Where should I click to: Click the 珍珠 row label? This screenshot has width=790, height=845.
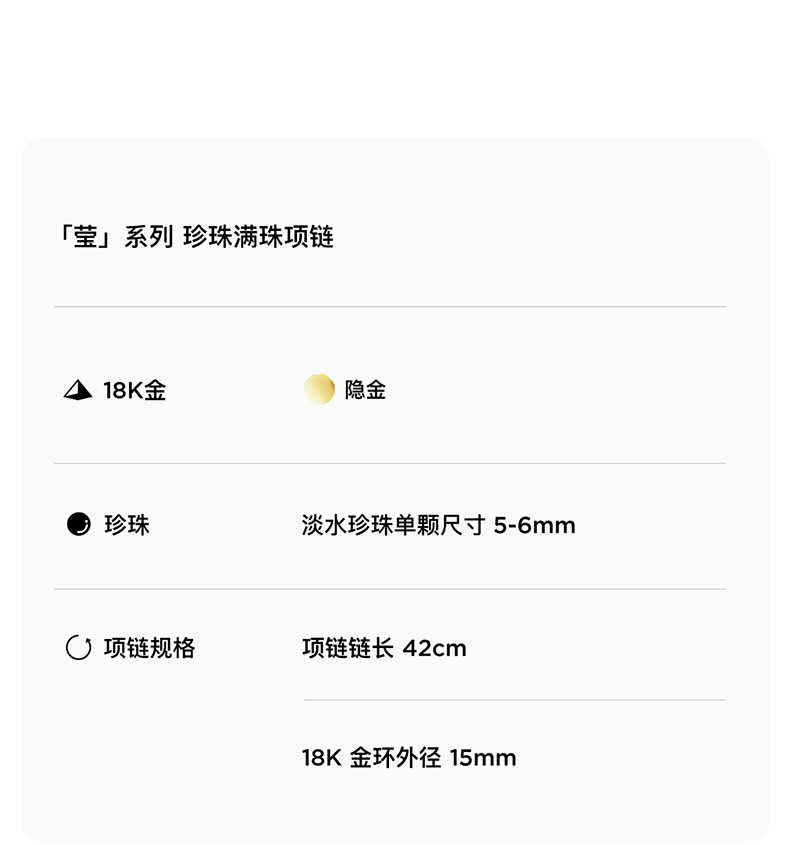click(127, 525)
